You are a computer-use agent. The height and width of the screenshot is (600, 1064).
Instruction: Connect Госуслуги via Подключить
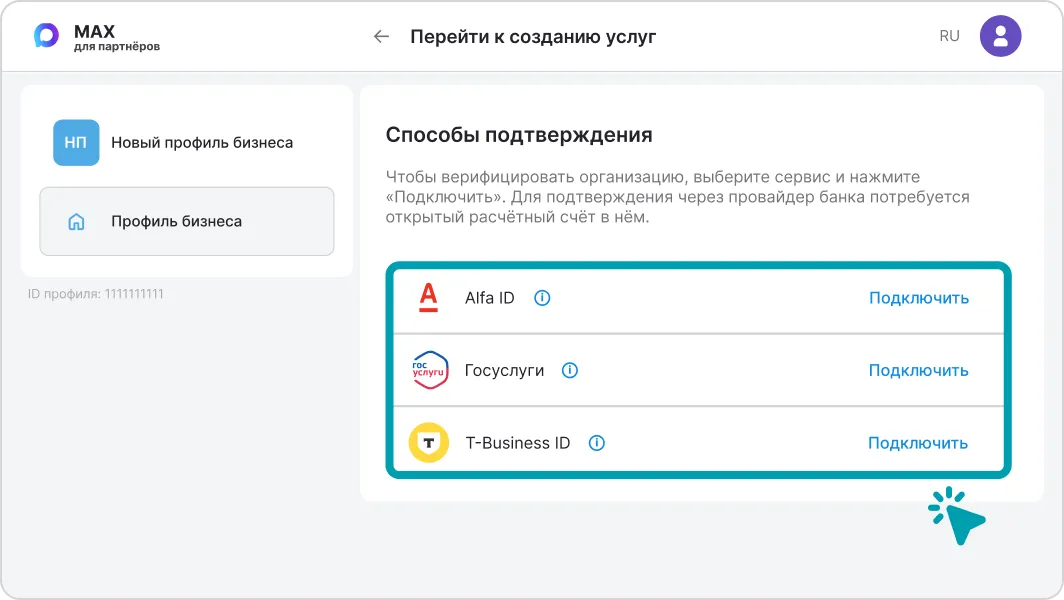[x=918, y=371]
